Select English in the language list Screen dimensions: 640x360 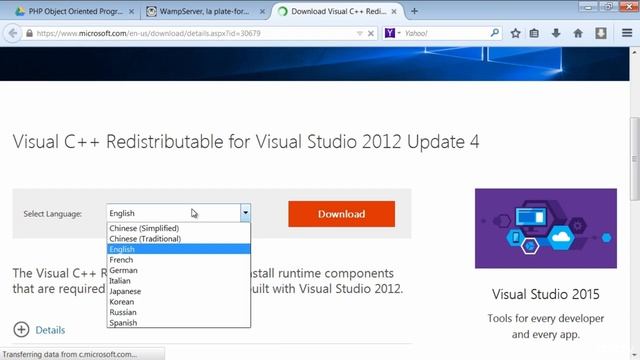(179, 249)
